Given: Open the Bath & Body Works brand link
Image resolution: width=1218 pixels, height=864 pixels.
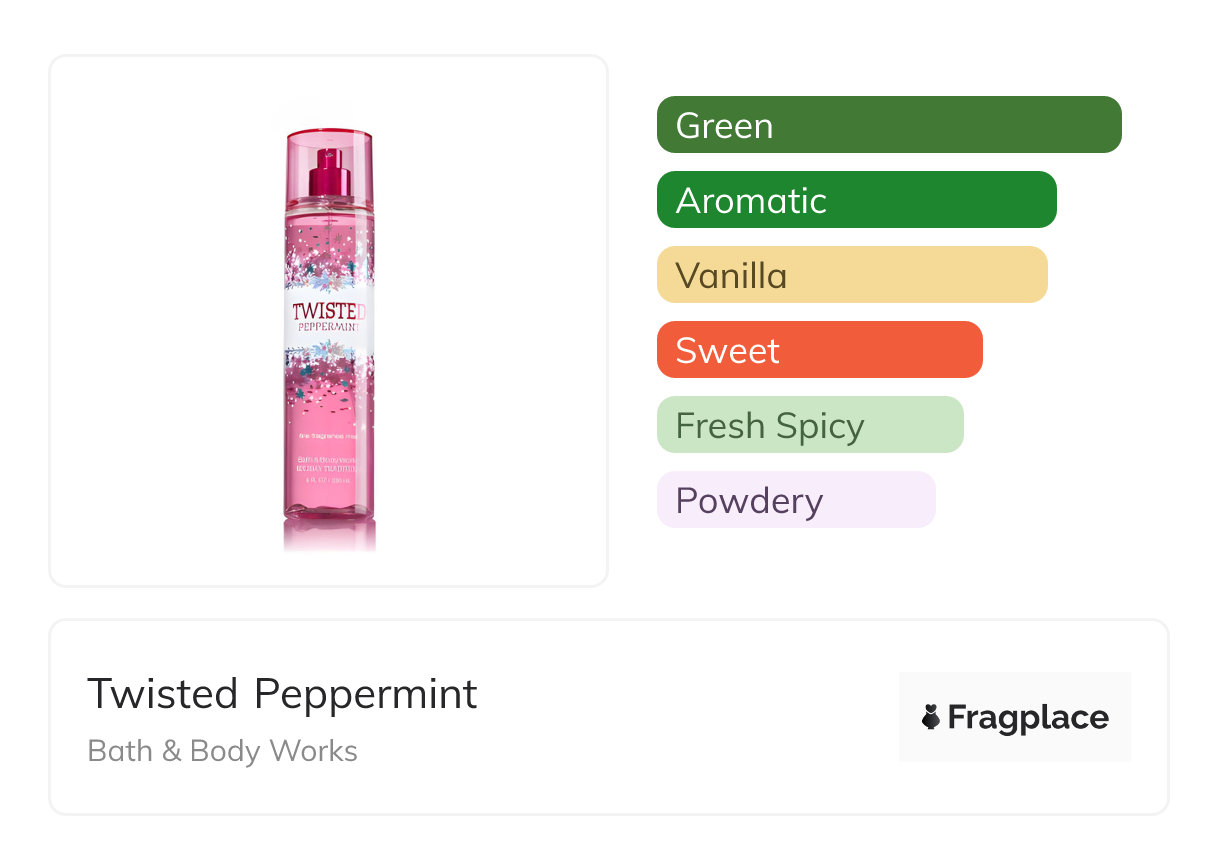Looking at the screenshot, I should coord(222,751).
